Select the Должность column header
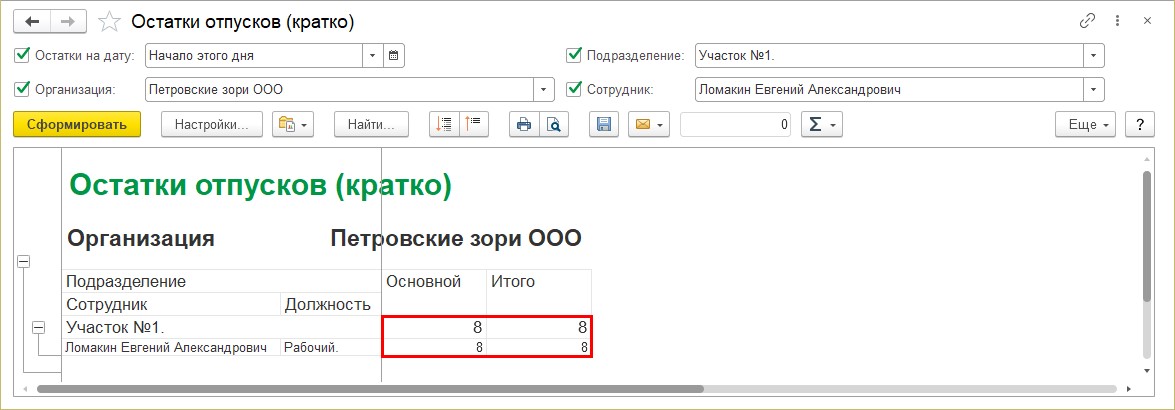The width and height of the screenshot is (1175, 410). coord(330,304)
